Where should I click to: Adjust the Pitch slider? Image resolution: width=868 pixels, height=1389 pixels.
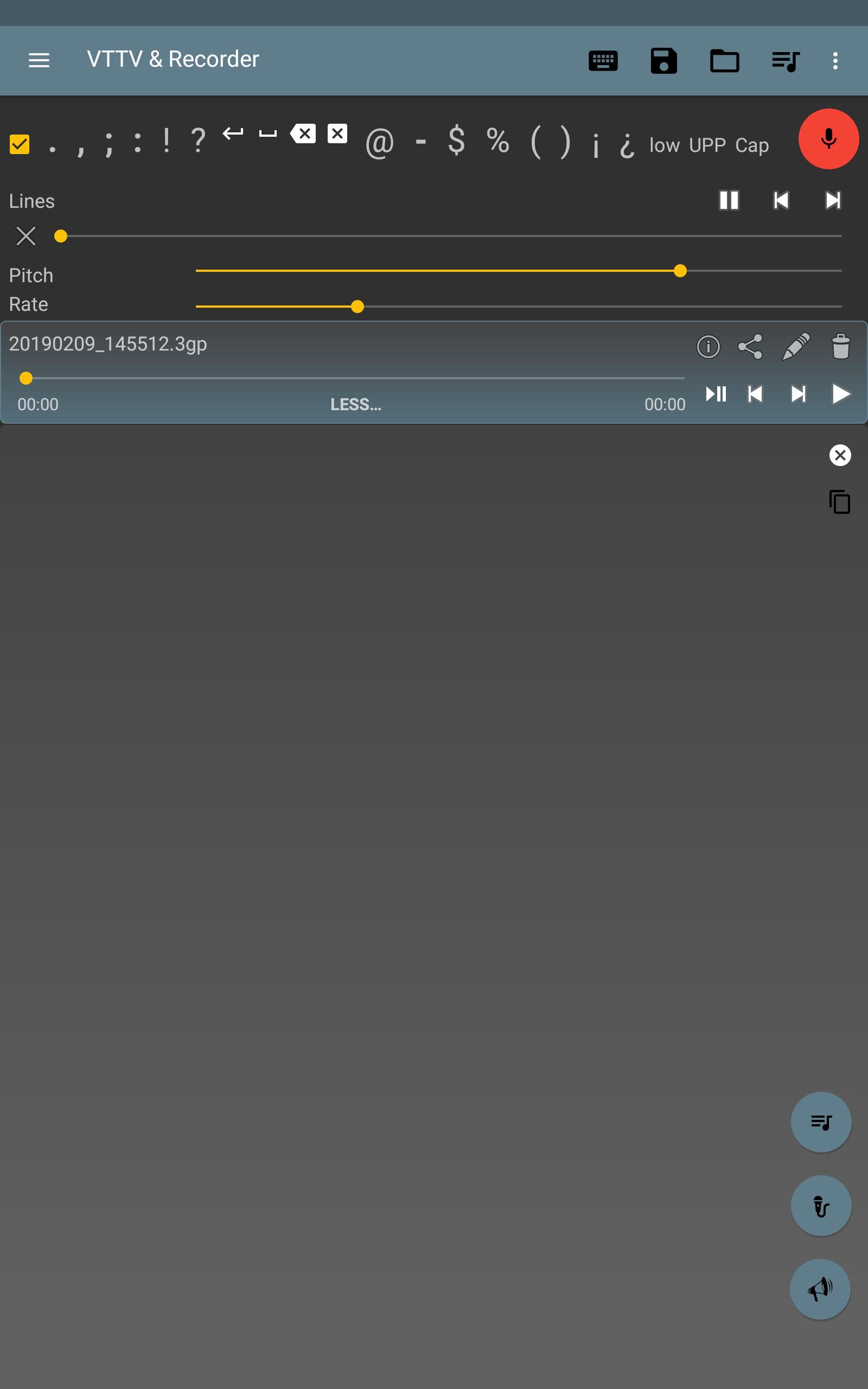(x=519, y=271)
